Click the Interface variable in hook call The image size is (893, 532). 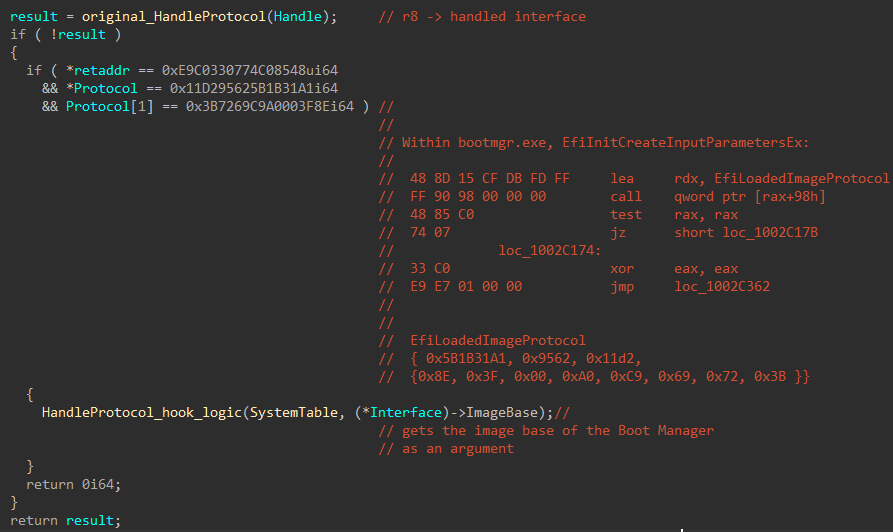[x=405, y=412]
